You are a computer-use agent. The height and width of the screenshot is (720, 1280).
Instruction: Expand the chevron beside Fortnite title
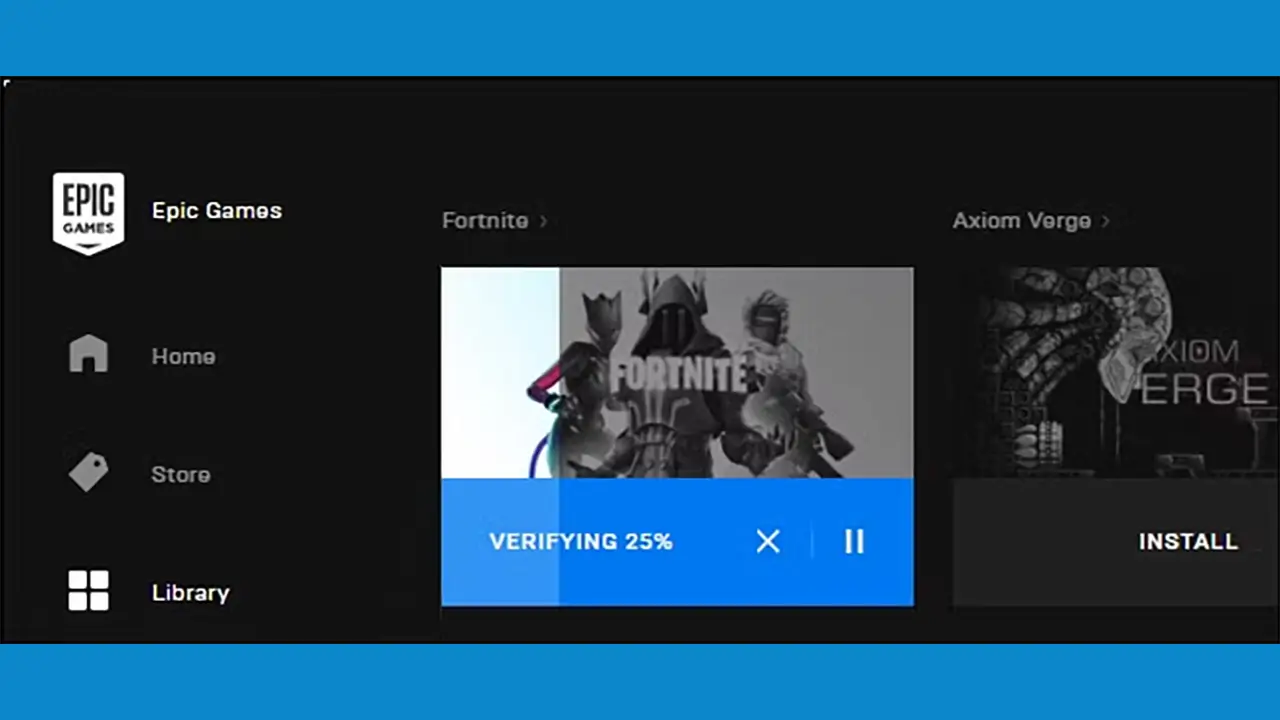click(543, 220)
